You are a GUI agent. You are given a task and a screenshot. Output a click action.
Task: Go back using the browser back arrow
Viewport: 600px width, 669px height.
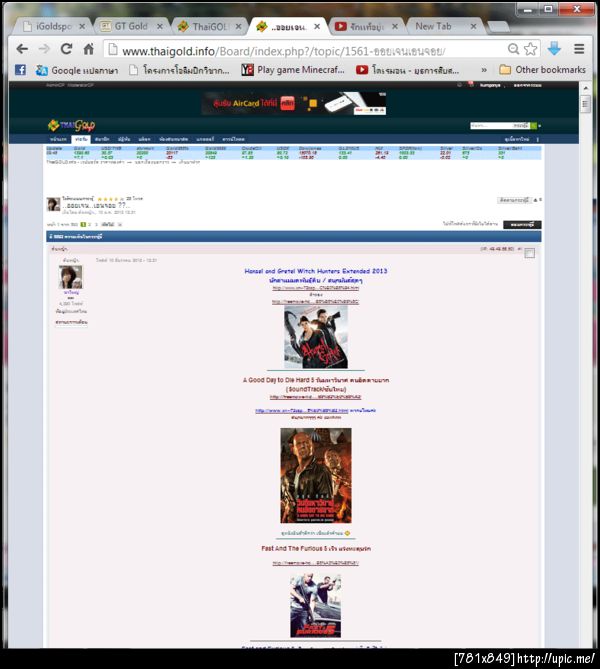point(22,49)
